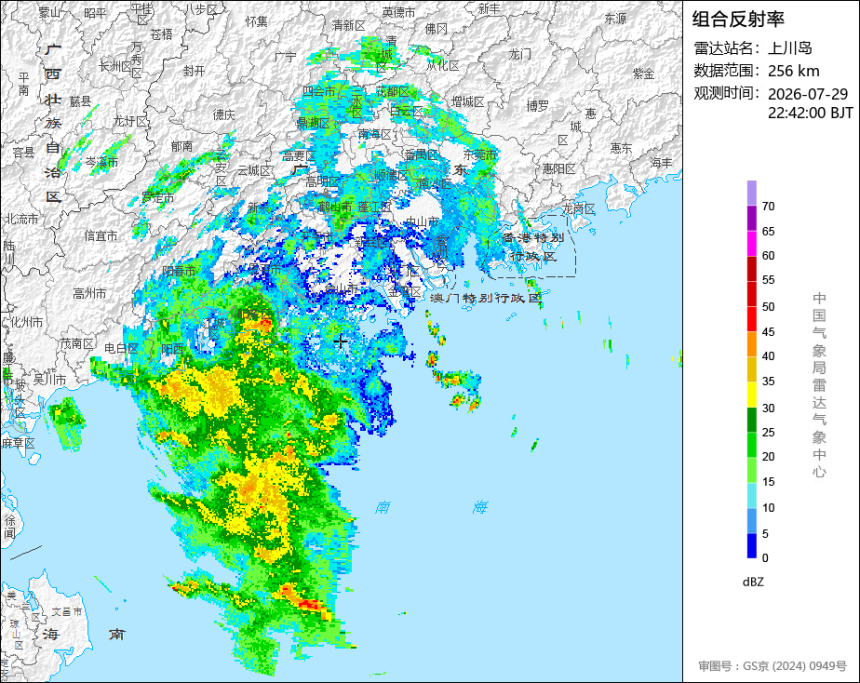The height and width of the screenshot is (683, 860).
Task: Click the 文昌市 label on Hainan
Action: (66, 611)
